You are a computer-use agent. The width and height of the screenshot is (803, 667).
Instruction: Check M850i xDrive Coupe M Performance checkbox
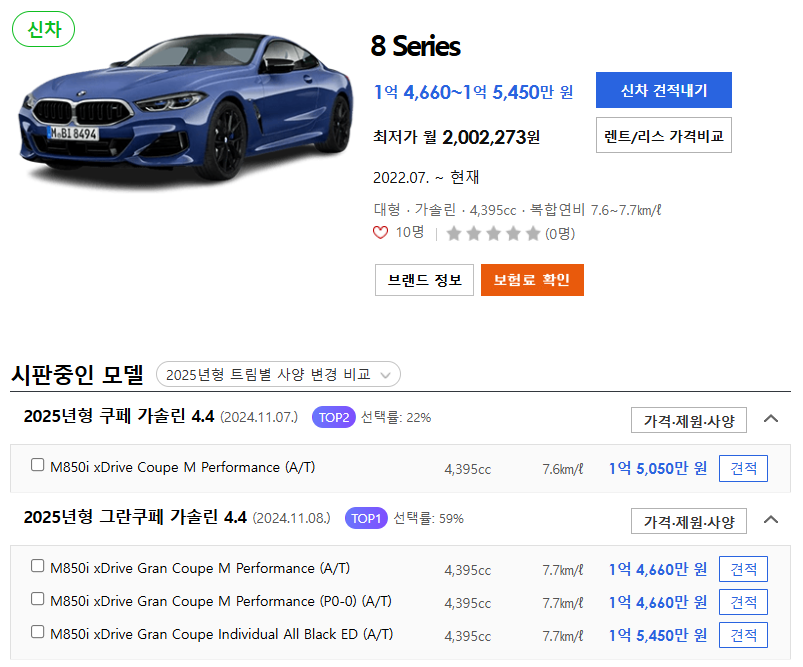point(37,465)
